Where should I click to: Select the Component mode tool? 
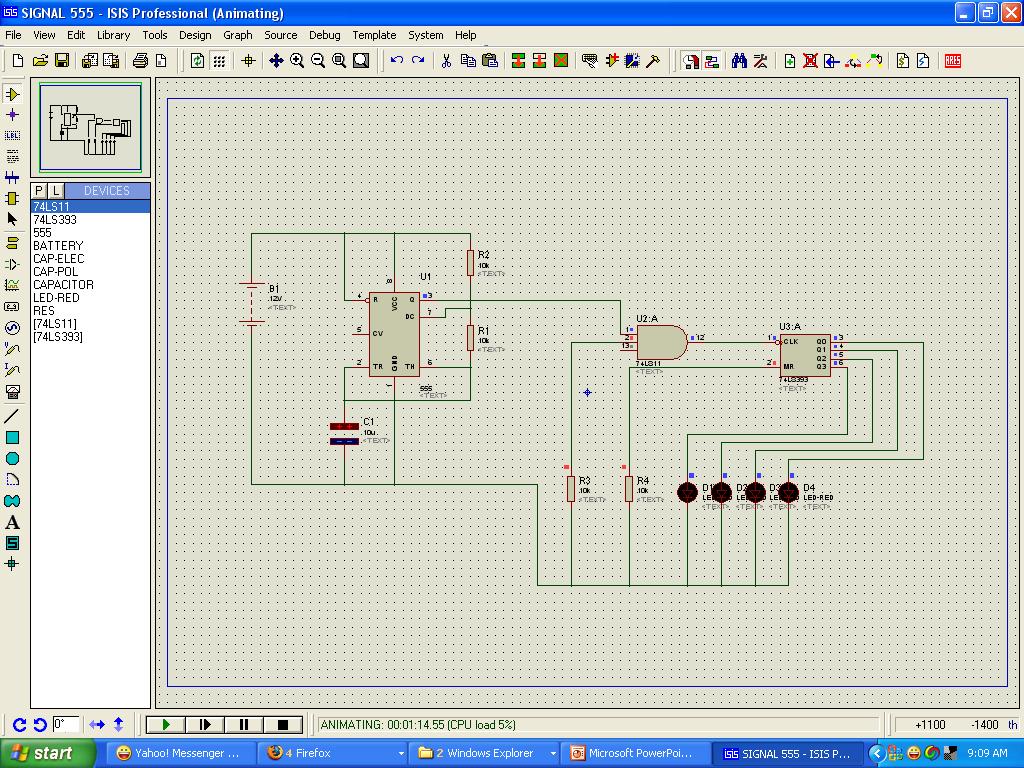[12, 95]
